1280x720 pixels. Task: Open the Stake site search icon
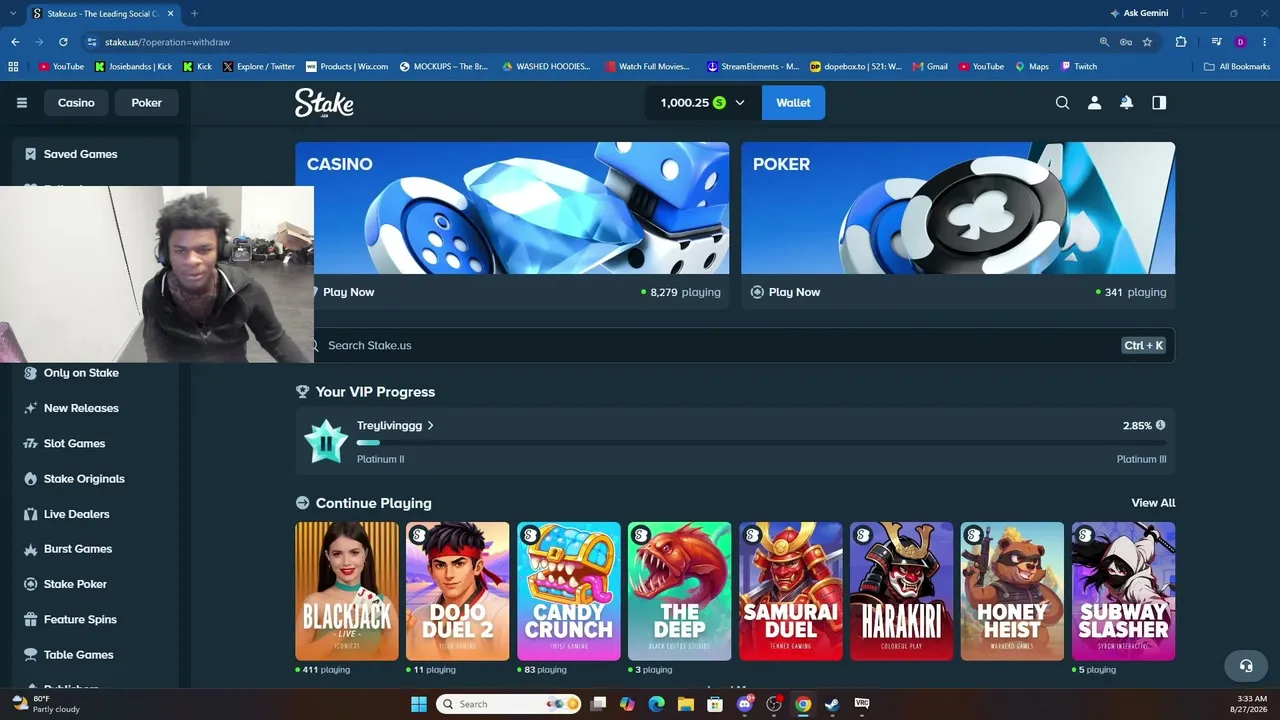pos(1063,103)
